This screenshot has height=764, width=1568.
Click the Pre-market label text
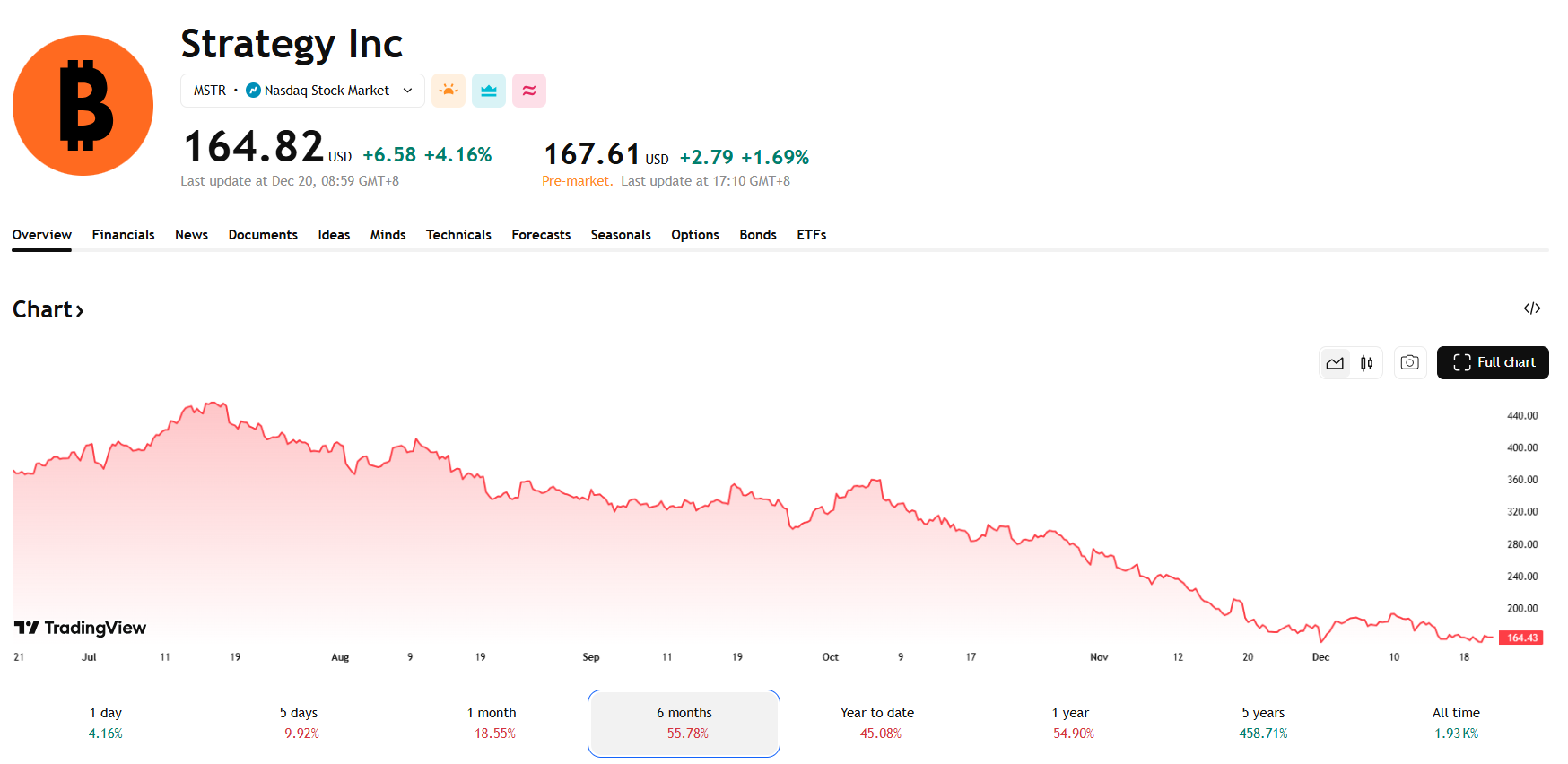click(578, 181)
